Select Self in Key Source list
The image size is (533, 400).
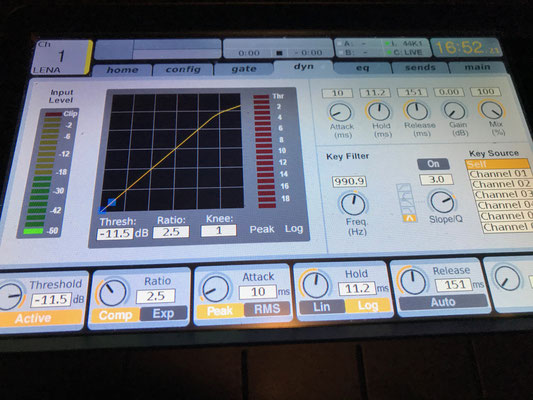498,164
